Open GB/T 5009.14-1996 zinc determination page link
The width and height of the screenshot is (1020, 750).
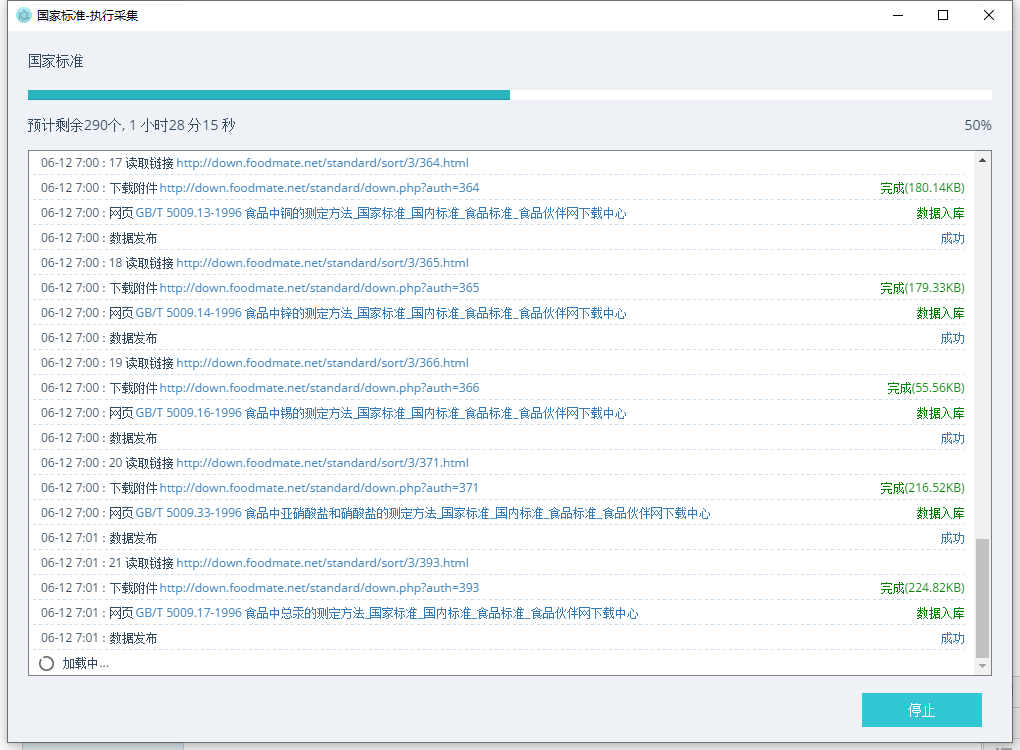381,313
